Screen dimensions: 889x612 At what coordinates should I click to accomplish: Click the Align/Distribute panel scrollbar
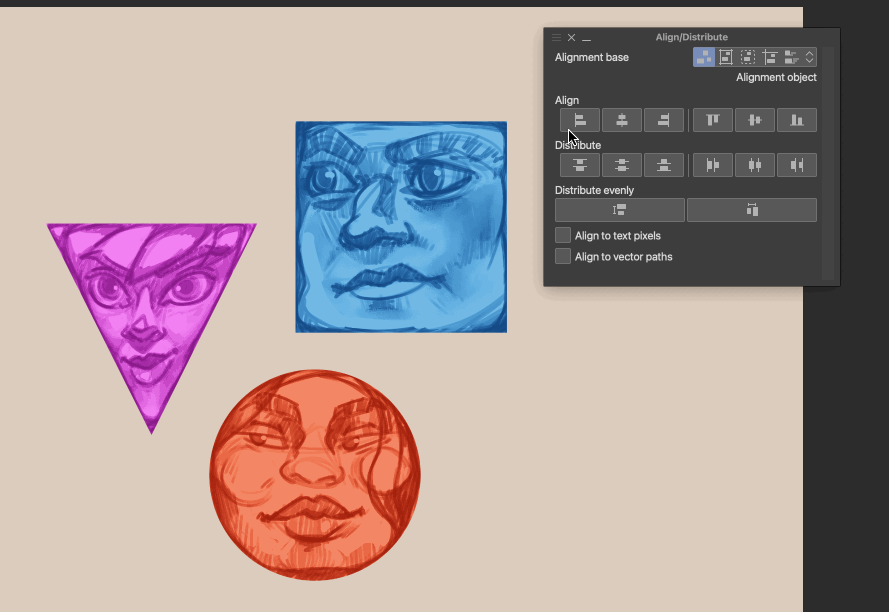pyautogui.click(x=828, y=163)
